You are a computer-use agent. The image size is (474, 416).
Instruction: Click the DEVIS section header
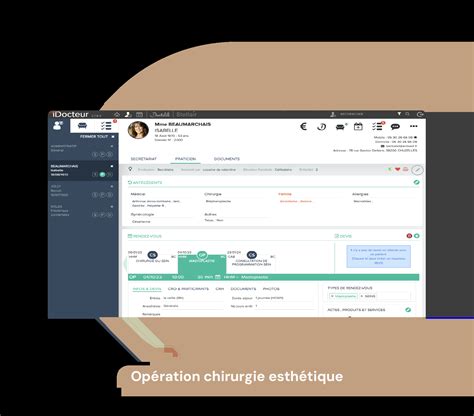[x=343, y=236]
